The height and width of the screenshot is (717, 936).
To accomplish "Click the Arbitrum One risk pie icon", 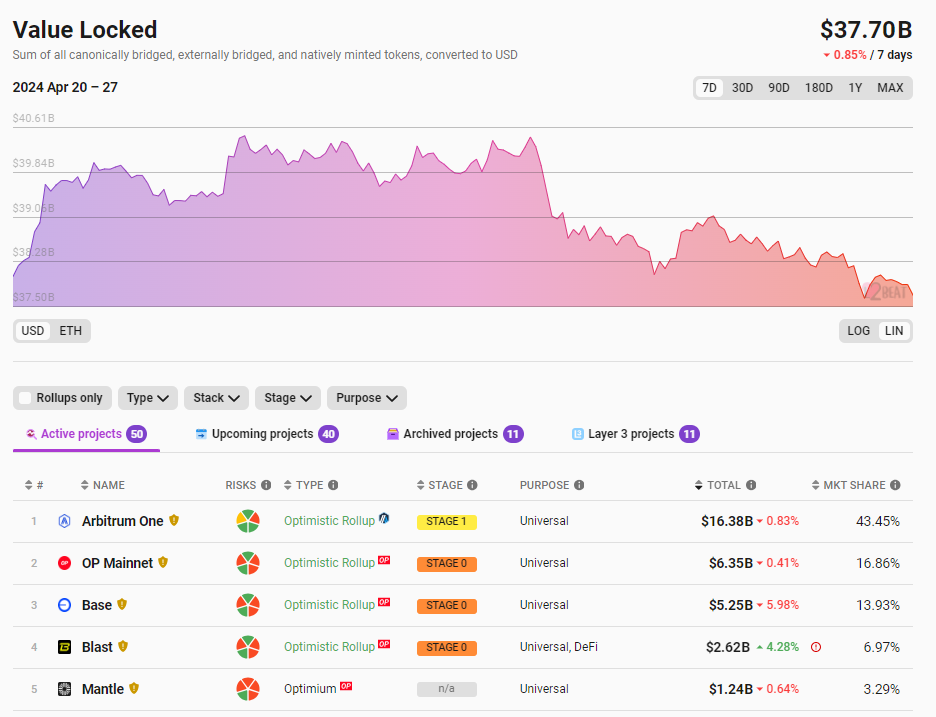I will tap(248, 521).
